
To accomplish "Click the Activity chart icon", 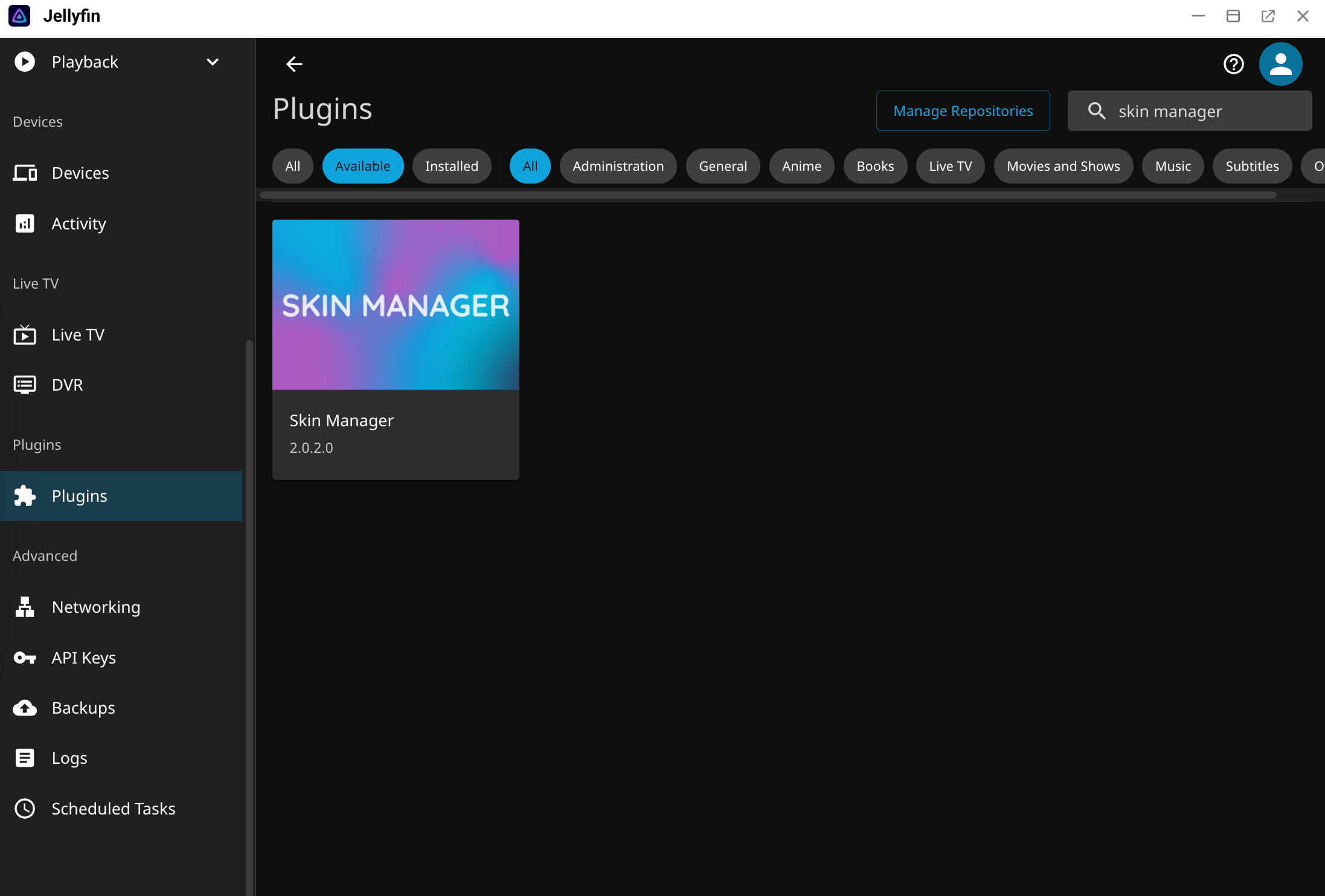I will (x=25, y=224).
